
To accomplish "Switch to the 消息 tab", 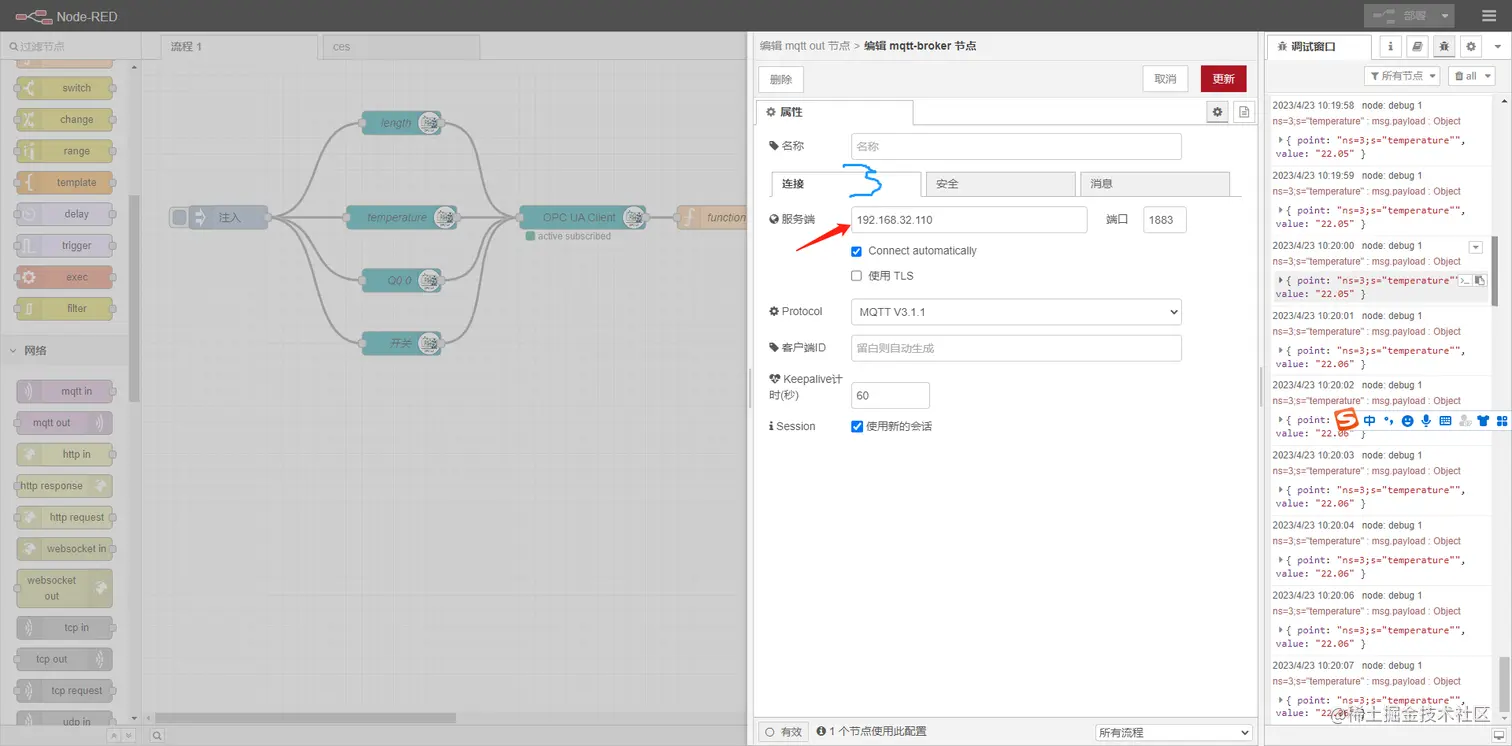I will tap(1154, 184).
